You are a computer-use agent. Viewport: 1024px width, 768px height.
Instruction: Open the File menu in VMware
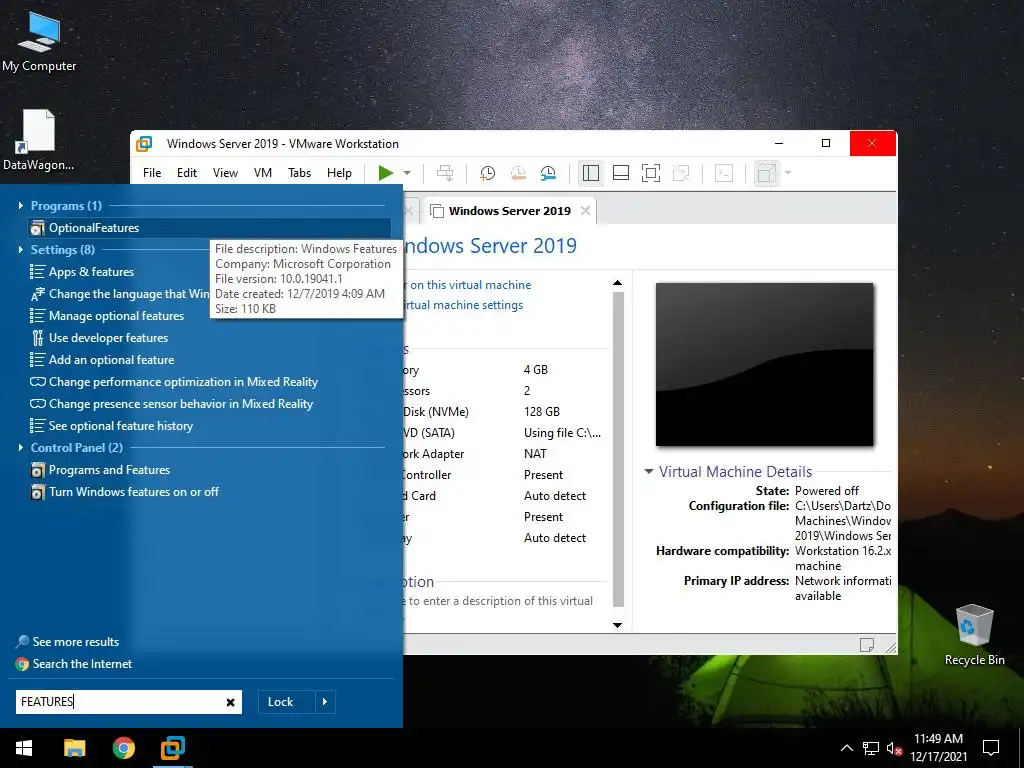(x=152, y=173)
